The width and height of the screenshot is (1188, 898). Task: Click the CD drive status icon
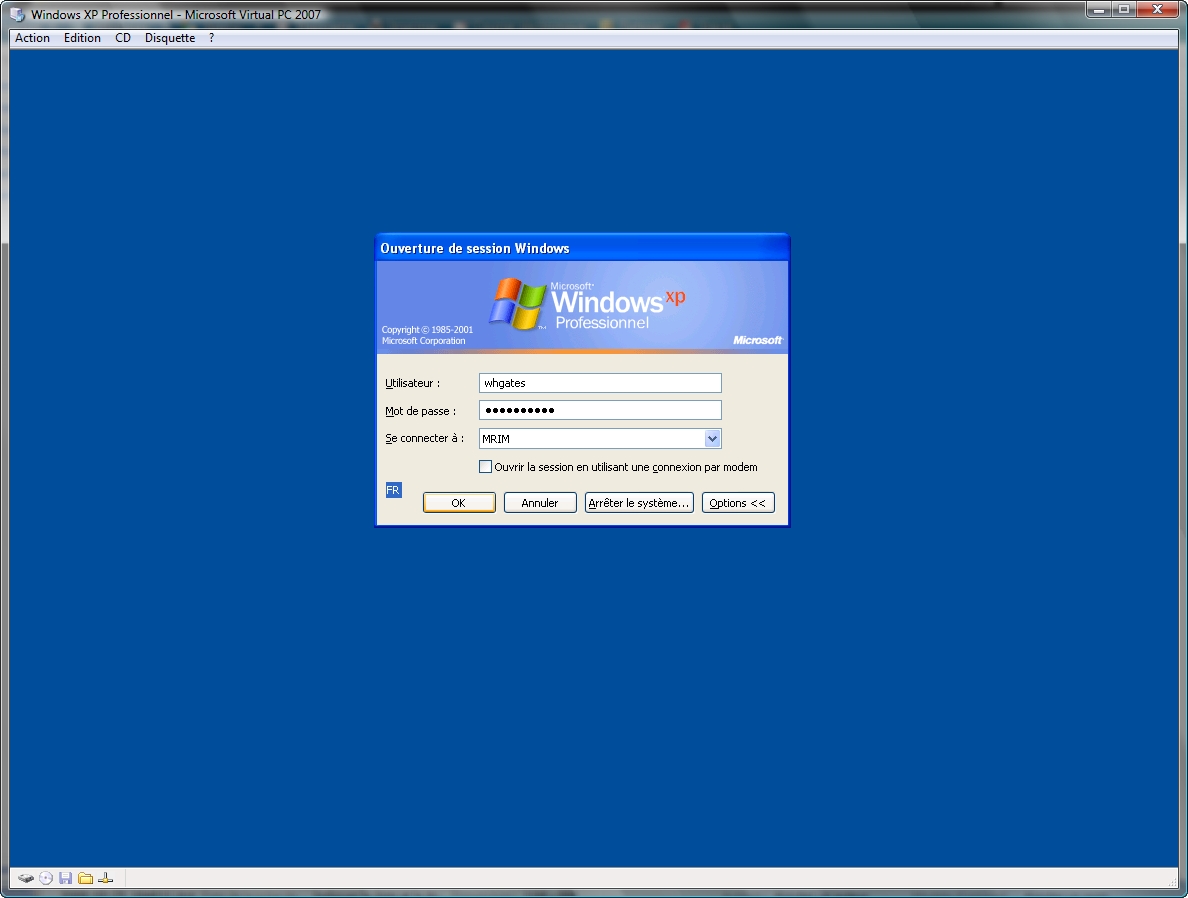[x=46, y=878]
